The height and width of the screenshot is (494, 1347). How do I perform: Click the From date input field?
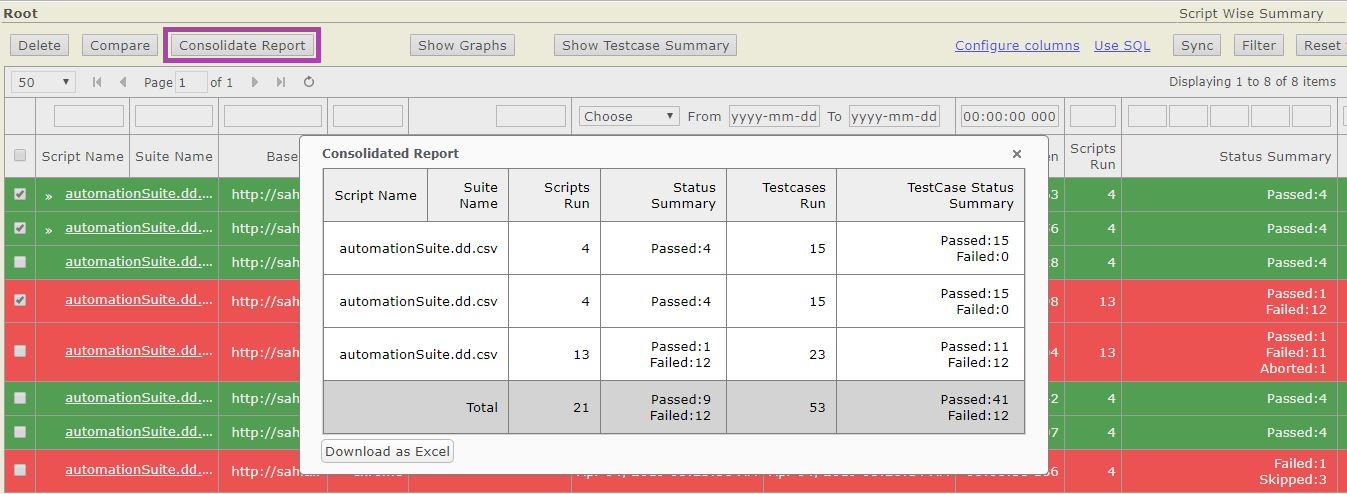pos(774,116)
